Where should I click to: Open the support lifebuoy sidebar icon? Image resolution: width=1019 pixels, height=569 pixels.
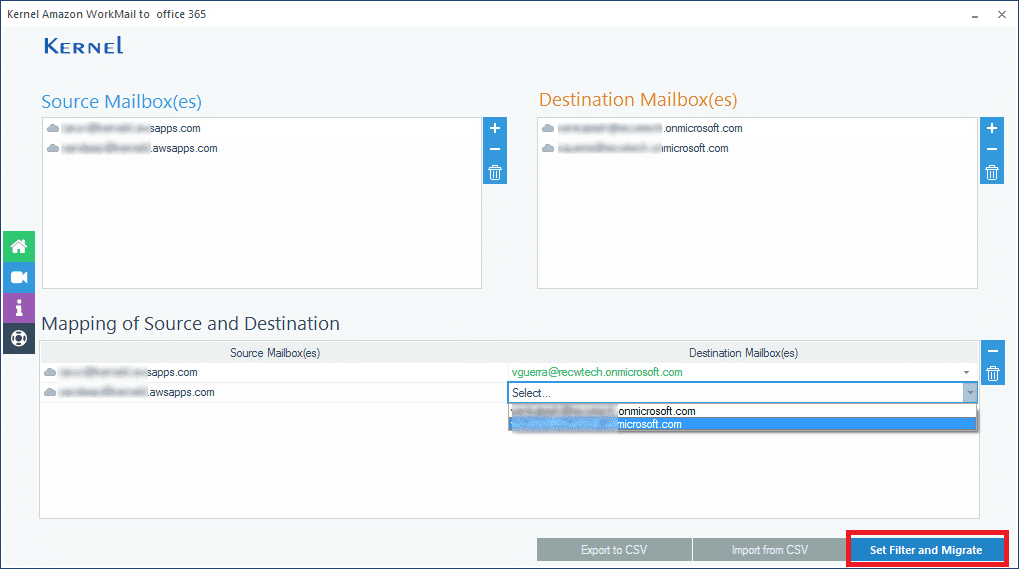click(19, 338)
